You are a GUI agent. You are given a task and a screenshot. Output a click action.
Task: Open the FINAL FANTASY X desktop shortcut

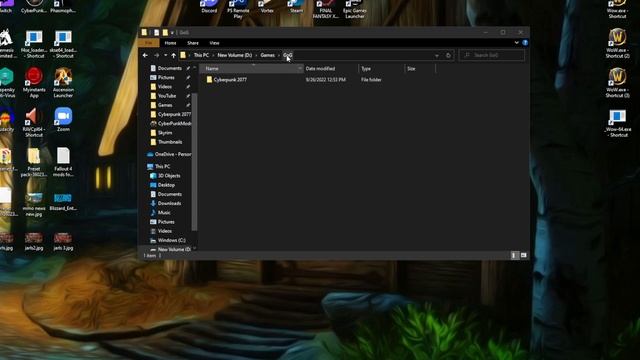pos(326,9)
